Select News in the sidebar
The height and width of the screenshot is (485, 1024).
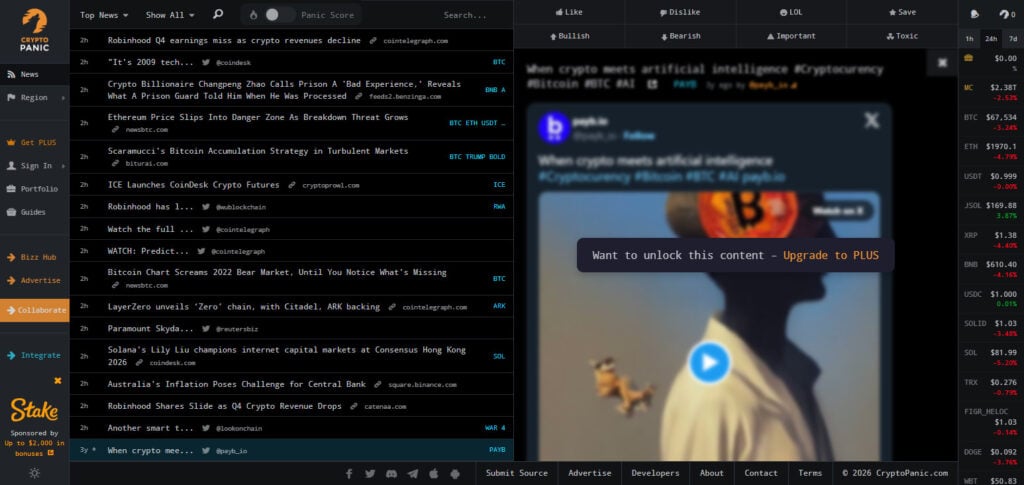pyautogui.click(x=35, y=74)
